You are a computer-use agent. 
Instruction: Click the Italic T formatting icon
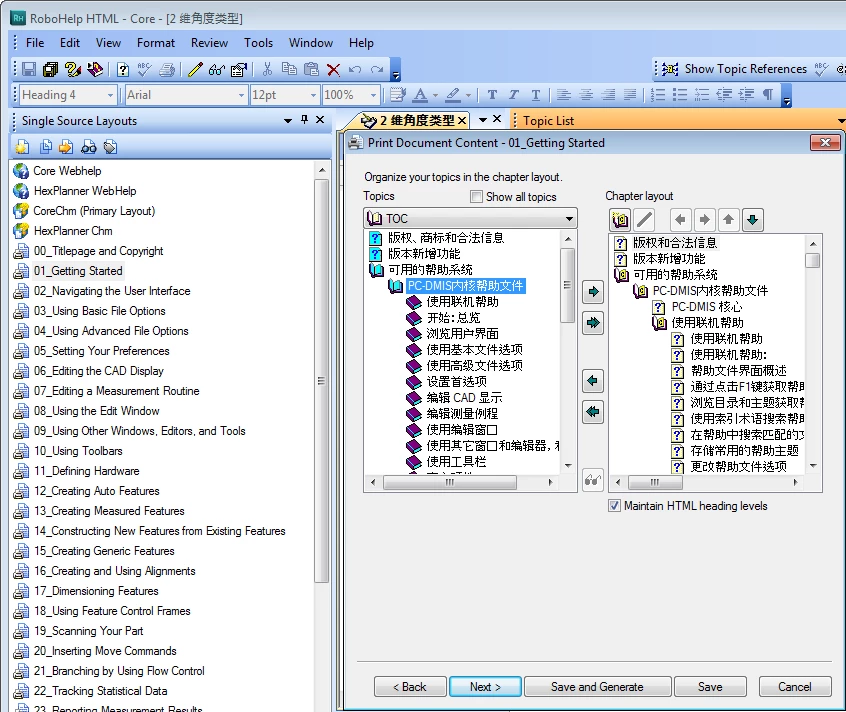pos(514,95)
